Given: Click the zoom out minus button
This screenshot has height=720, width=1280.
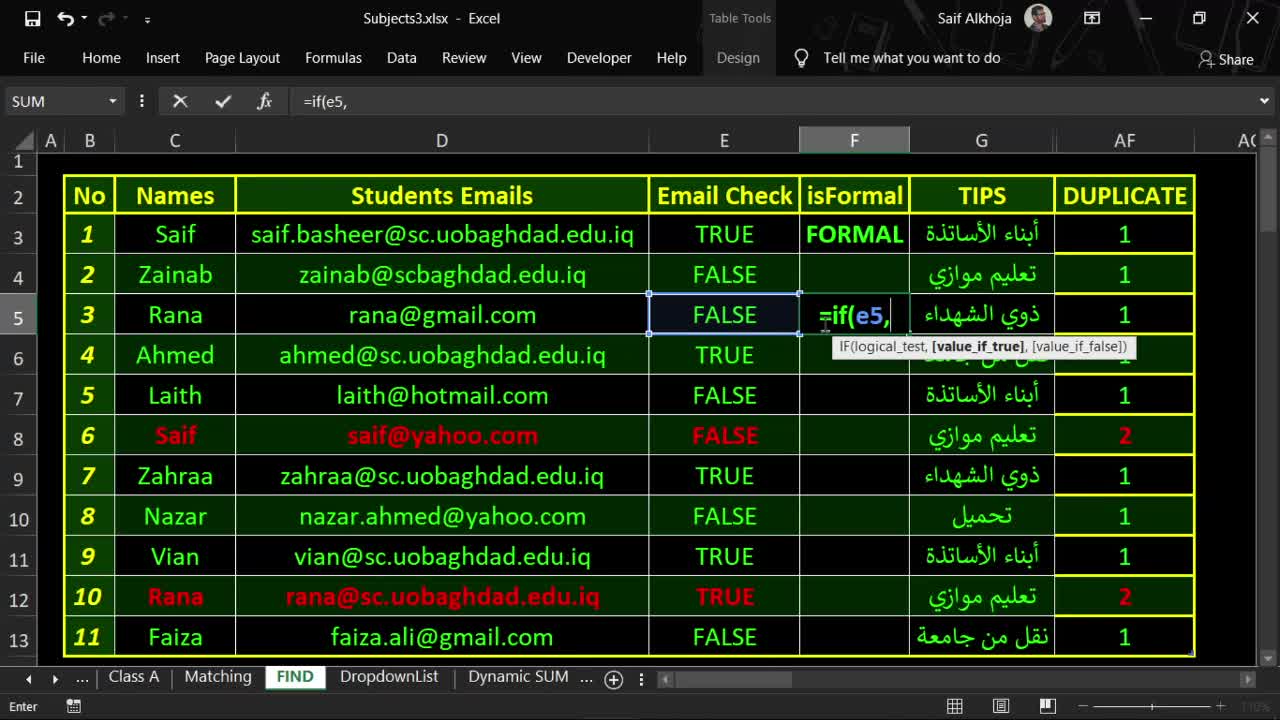Looking at the screenshot, I should click(x=1085, y=707).
